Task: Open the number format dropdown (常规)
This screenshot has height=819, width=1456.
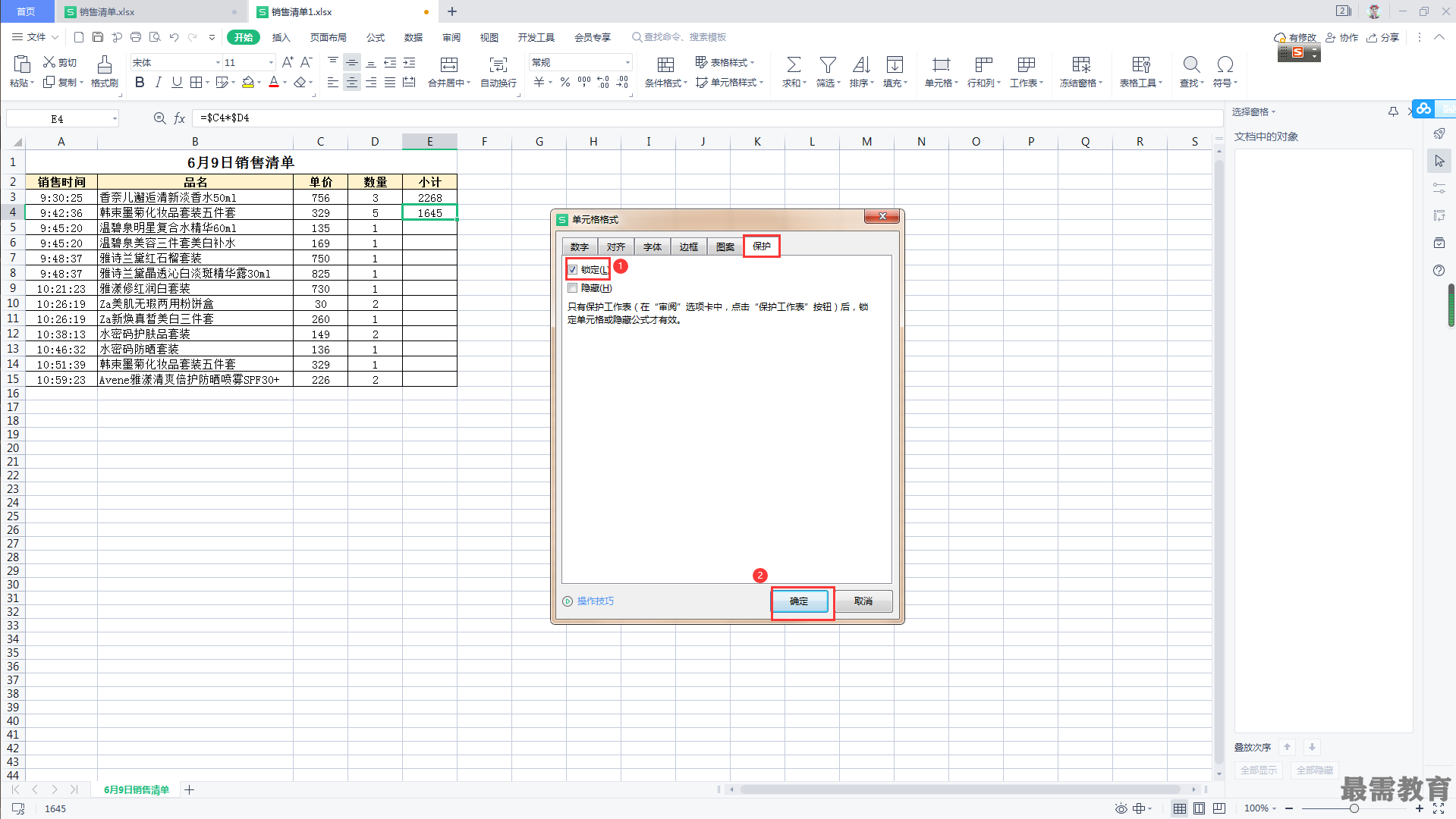Action: coord(627,62)
